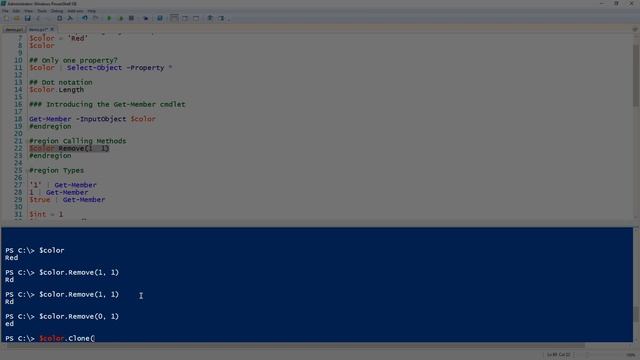Run the script with the green play icon
This screenshot has height=360, width=640.
tap(109, 18)
